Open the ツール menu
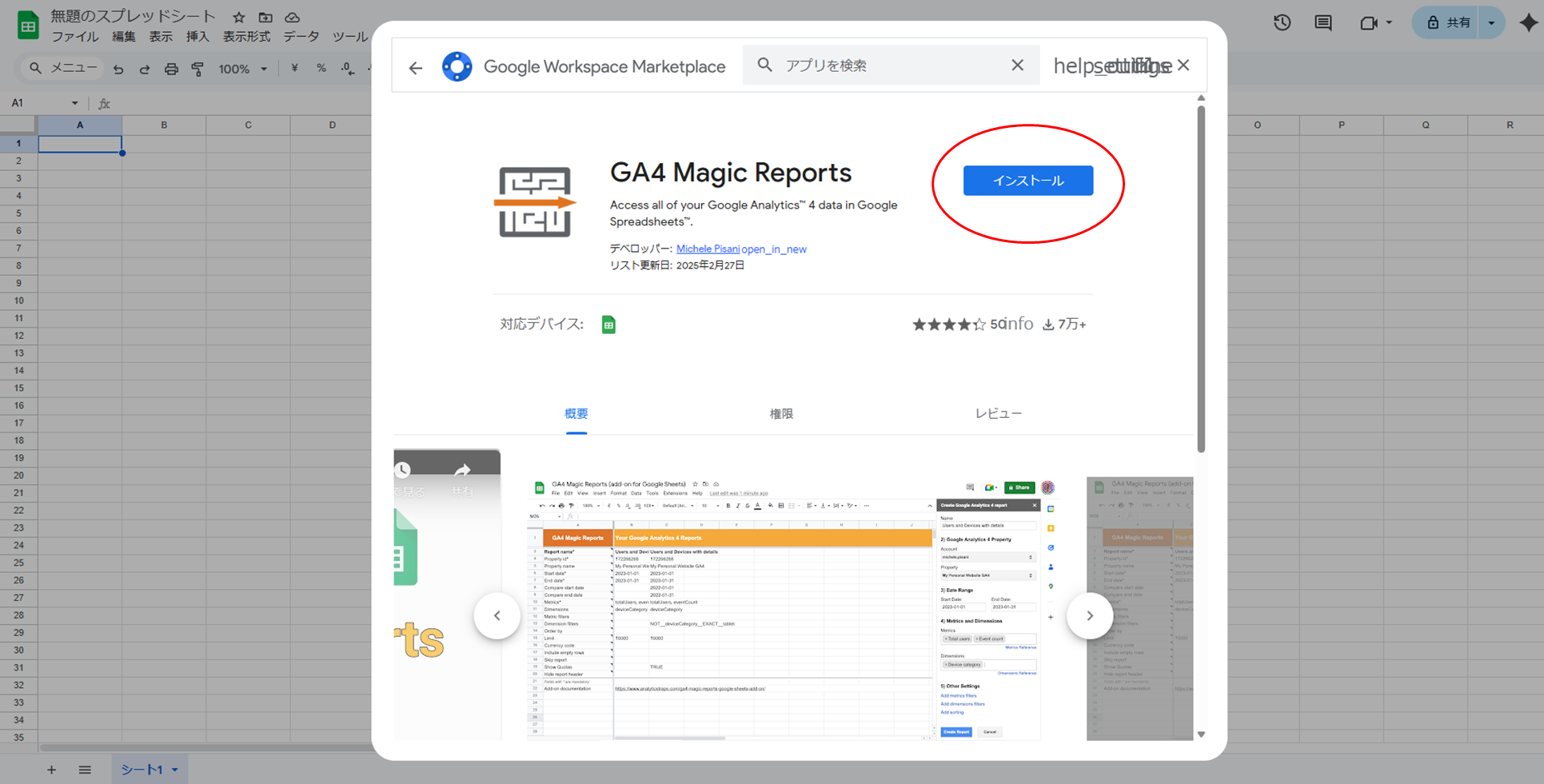Screen dimensions: 1544x784 pos(350,37)
